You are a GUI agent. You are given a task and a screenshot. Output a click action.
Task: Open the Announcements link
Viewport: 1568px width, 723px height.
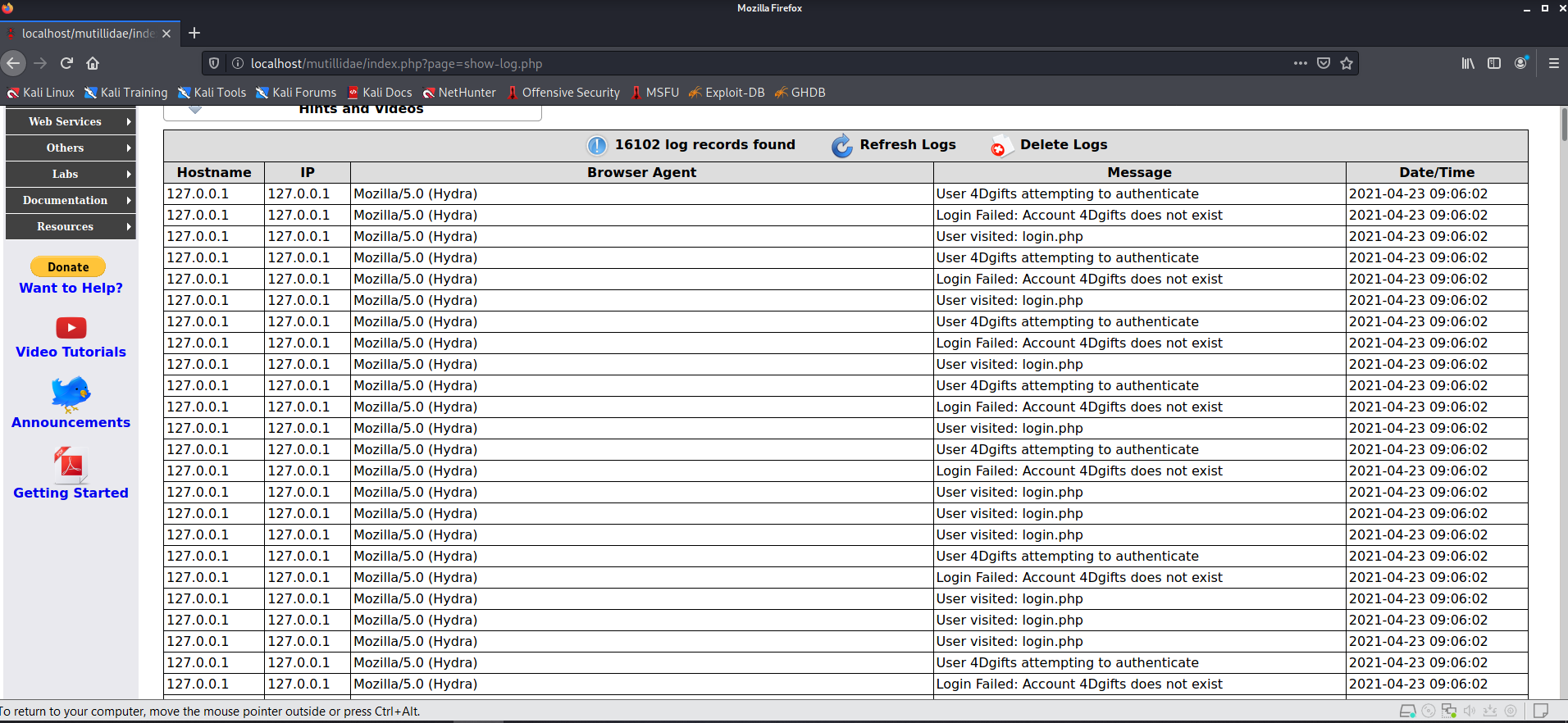[71, 422]
